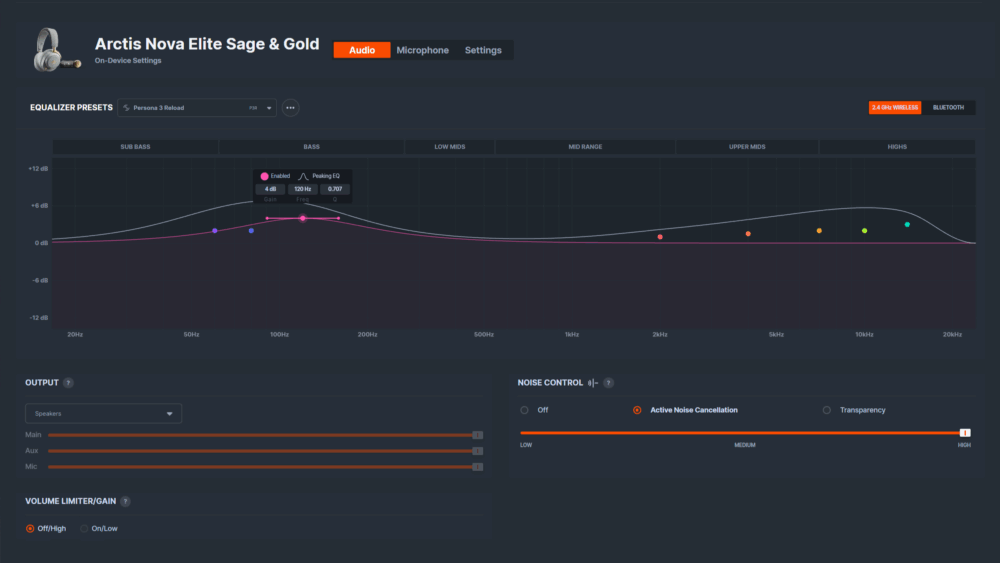
Task: Click the noise cancellation level slider handle
Action: (x=965, y=433)
